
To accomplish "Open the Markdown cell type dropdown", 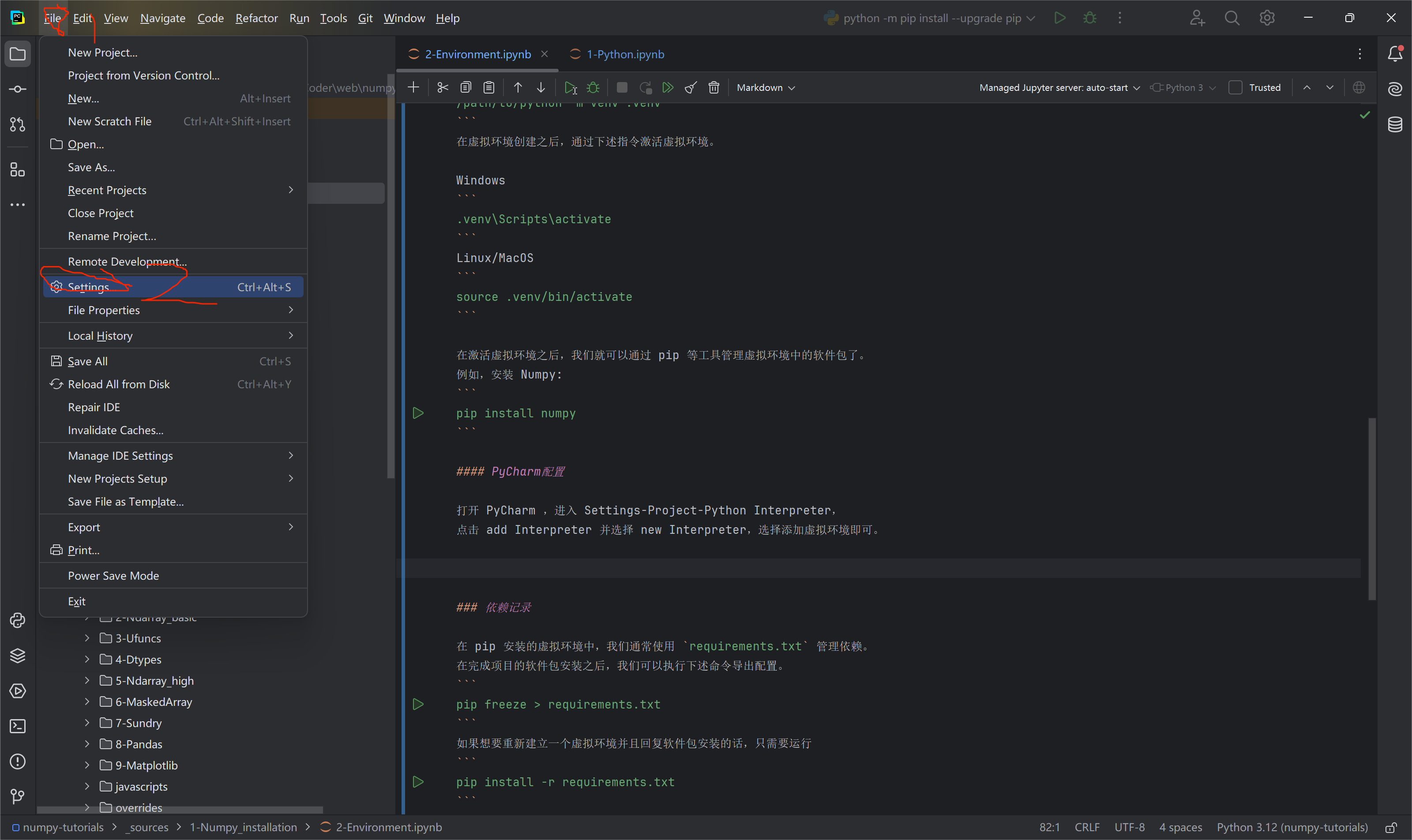I will coord(766,87).
